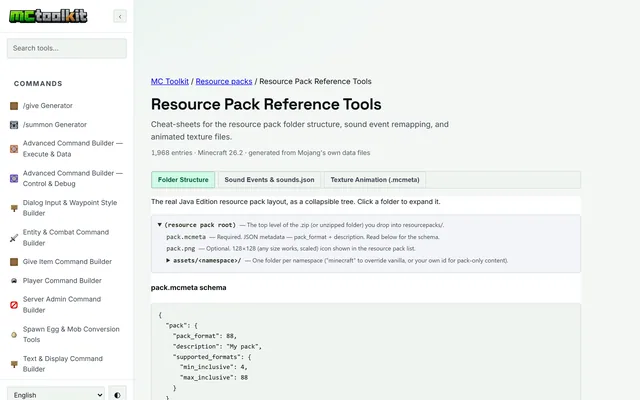
Task: Select the pack.png tree entry
Action: 180,248
